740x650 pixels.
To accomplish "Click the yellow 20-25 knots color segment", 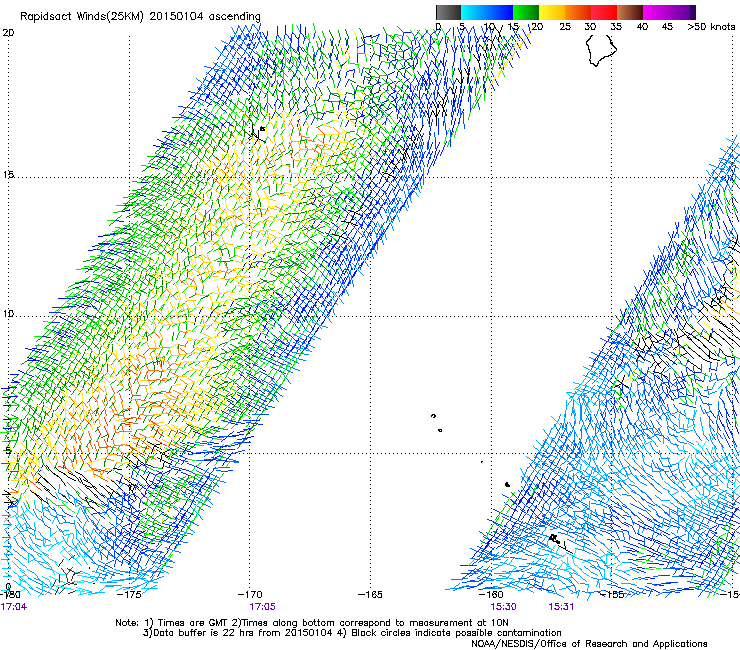I will tap(552, 12).
